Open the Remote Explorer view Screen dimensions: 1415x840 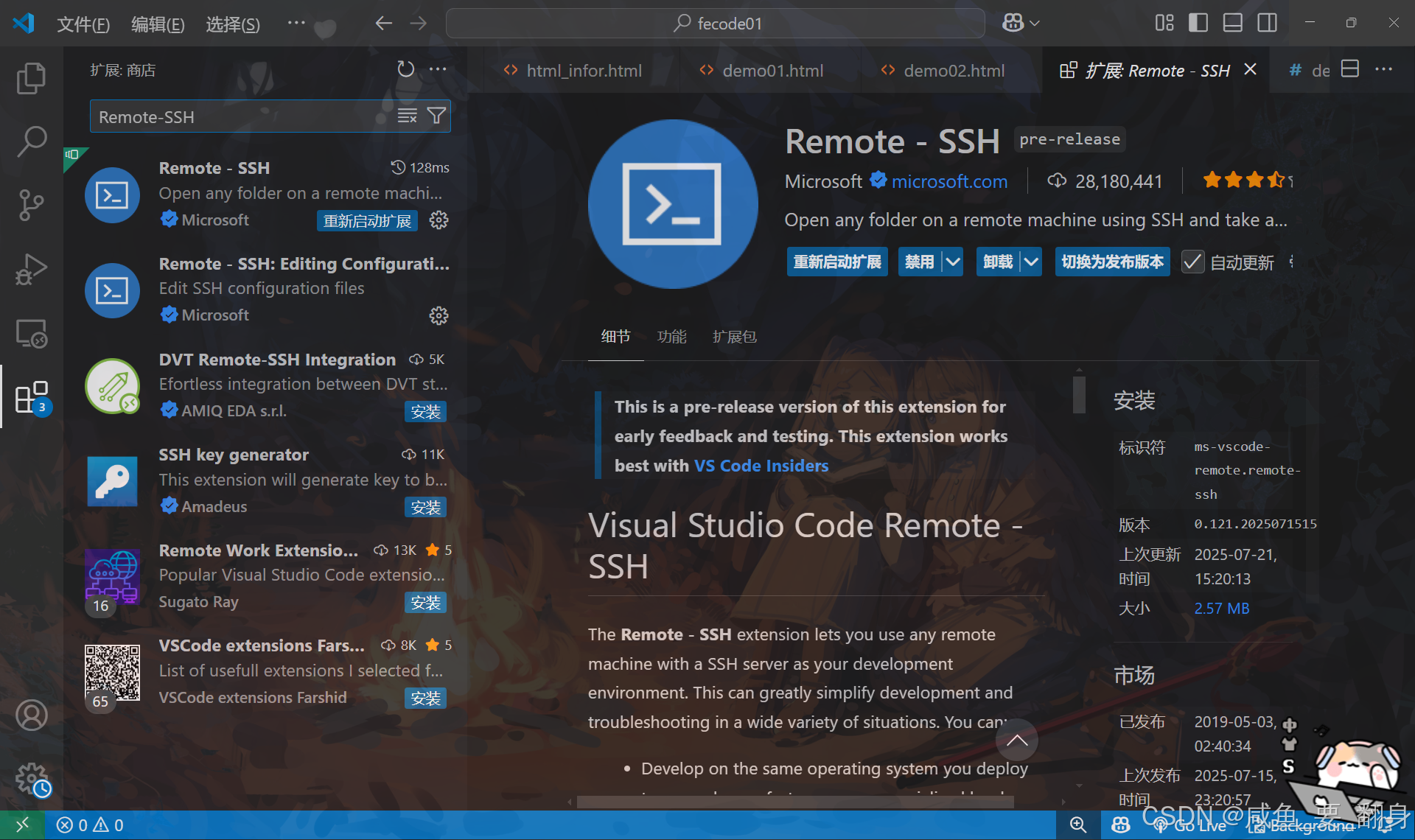pyautogui.click(x=31, y=333)
